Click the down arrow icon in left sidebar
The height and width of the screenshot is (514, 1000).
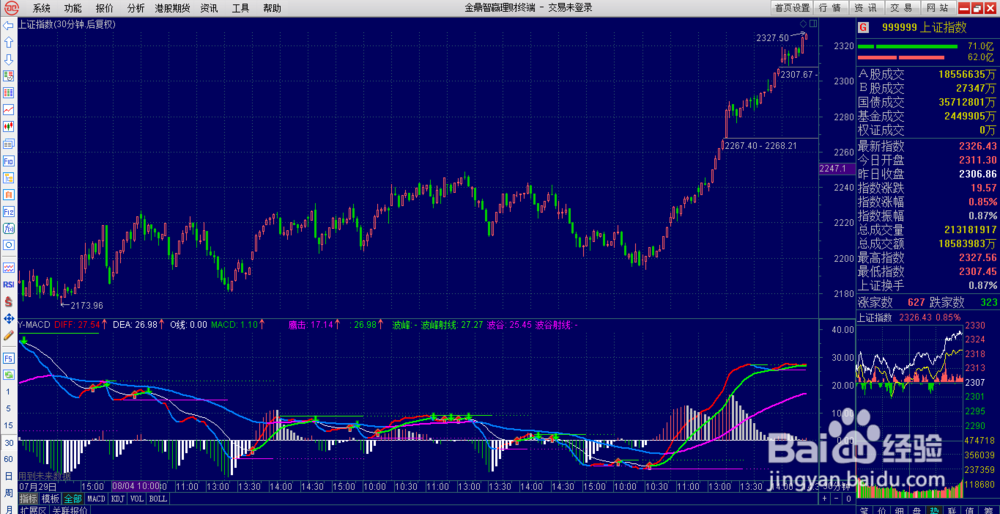[x=8, y=59]
